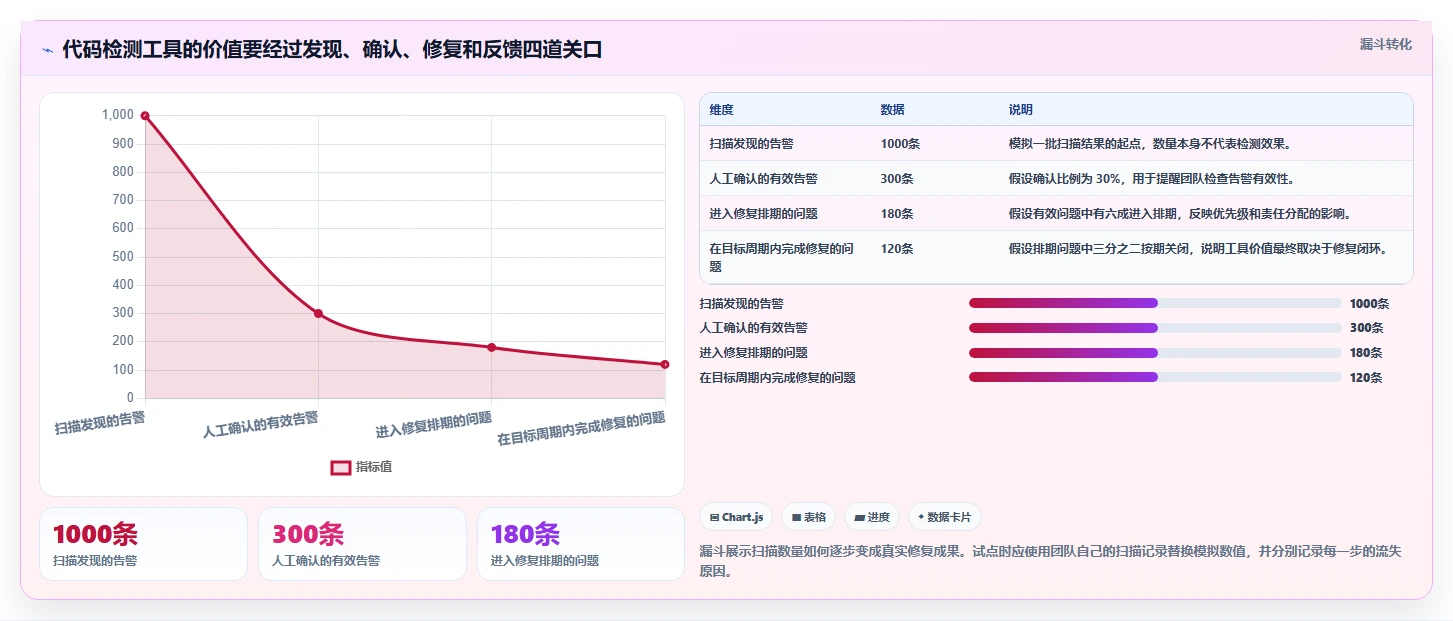Image resolution: width=1453 pixels, height=621 pixels.
Task: Select the 表格 tag button
Action: click(x=809, y=517)
